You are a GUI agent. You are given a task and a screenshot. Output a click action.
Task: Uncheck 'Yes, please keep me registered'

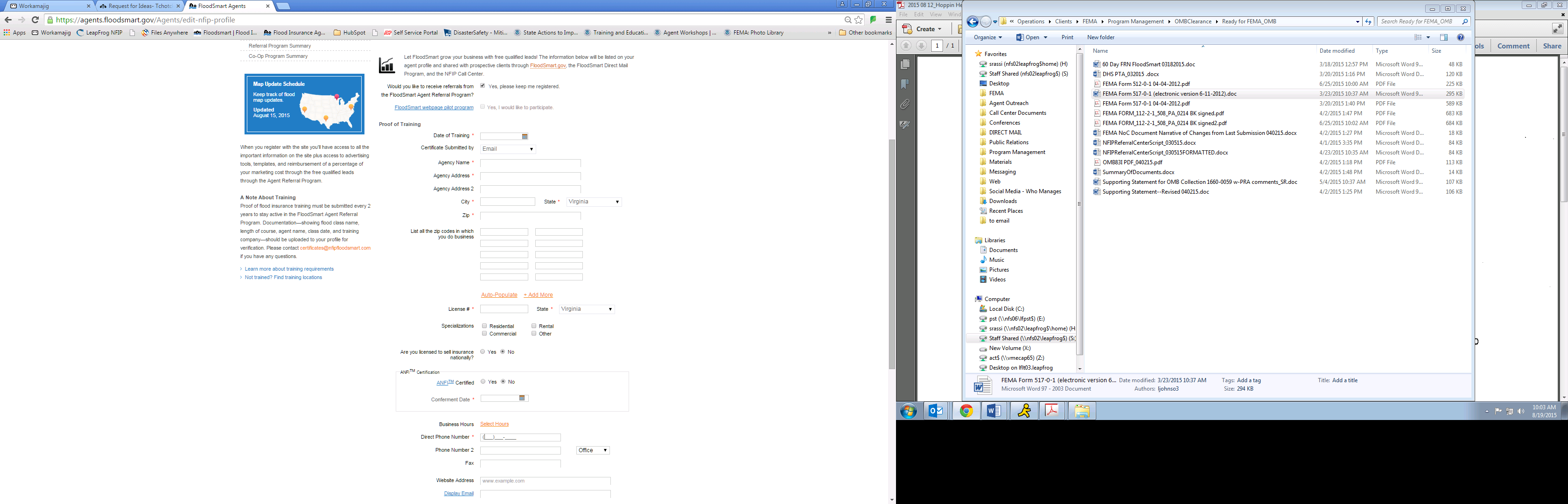(483, 86)
